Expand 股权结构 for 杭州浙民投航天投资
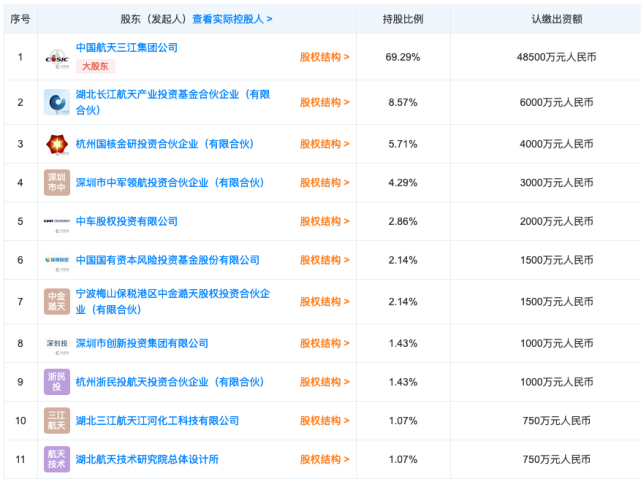 [x=325, y=382]
